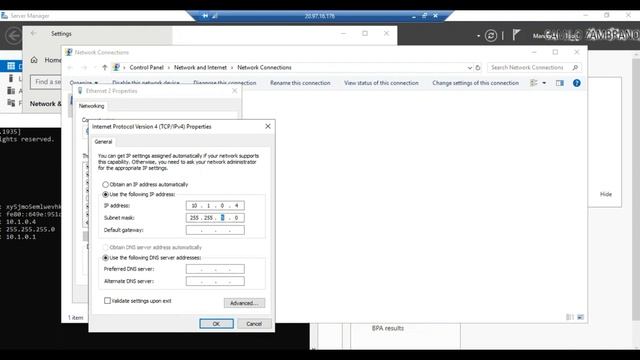Click Hide in the Server Manager panel
Image resolution: width=640 pixels, height=360 pixels.
tap(606, 194)
